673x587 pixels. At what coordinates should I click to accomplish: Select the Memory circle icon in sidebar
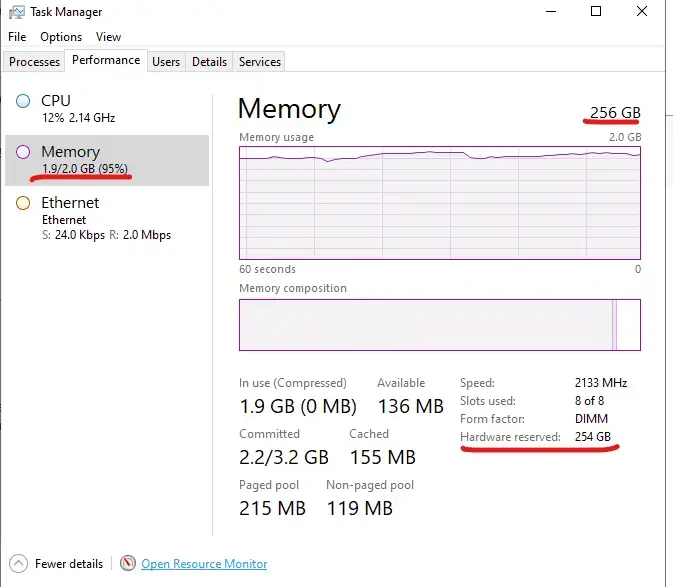(24, 152)
